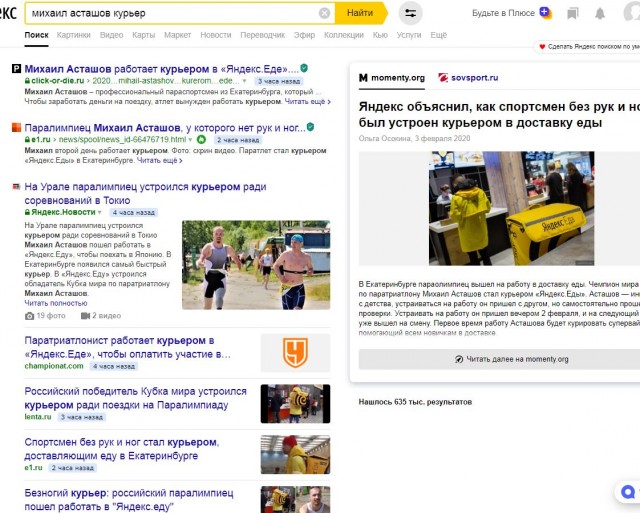Open bookmarks collections icon in header
The width and height of the screenshot is (640, 513).
[x=573, y=13]
